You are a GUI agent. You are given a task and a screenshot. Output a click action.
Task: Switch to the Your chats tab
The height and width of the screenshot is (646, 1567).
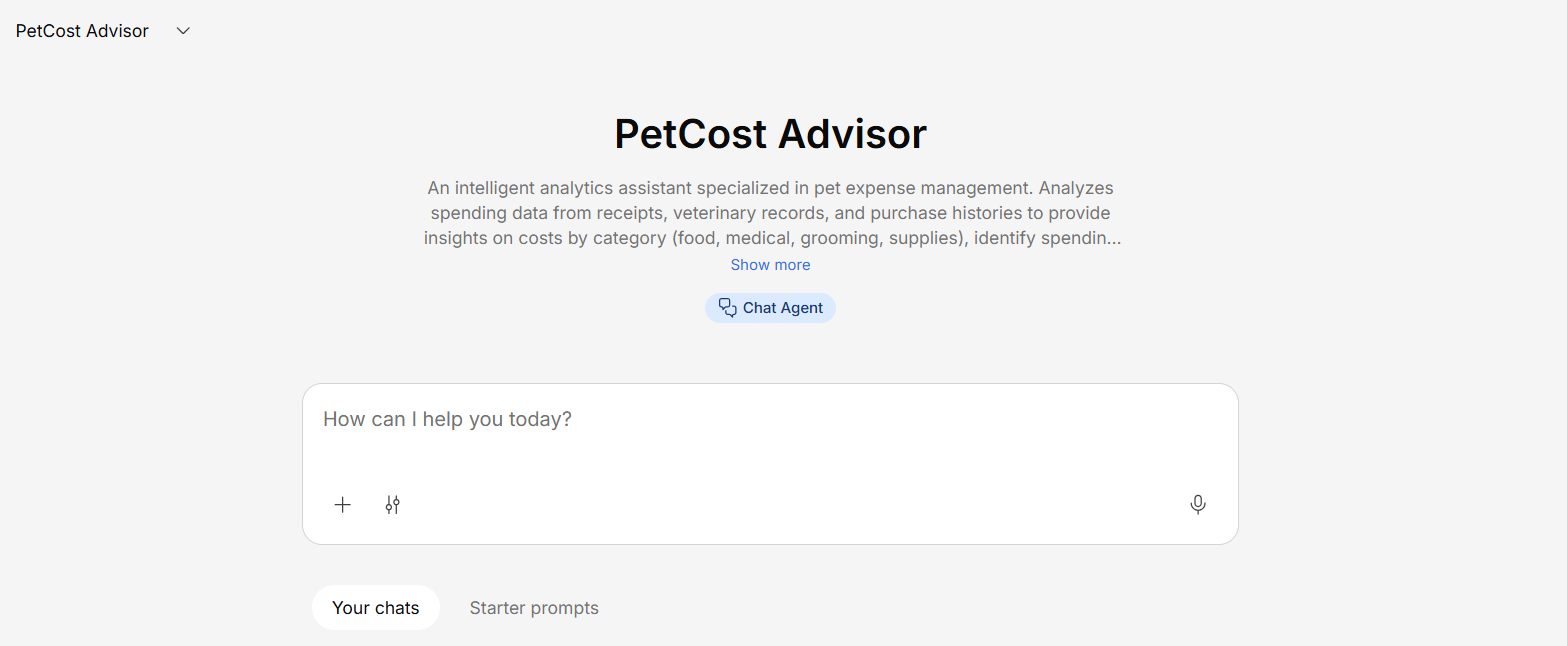376,608
